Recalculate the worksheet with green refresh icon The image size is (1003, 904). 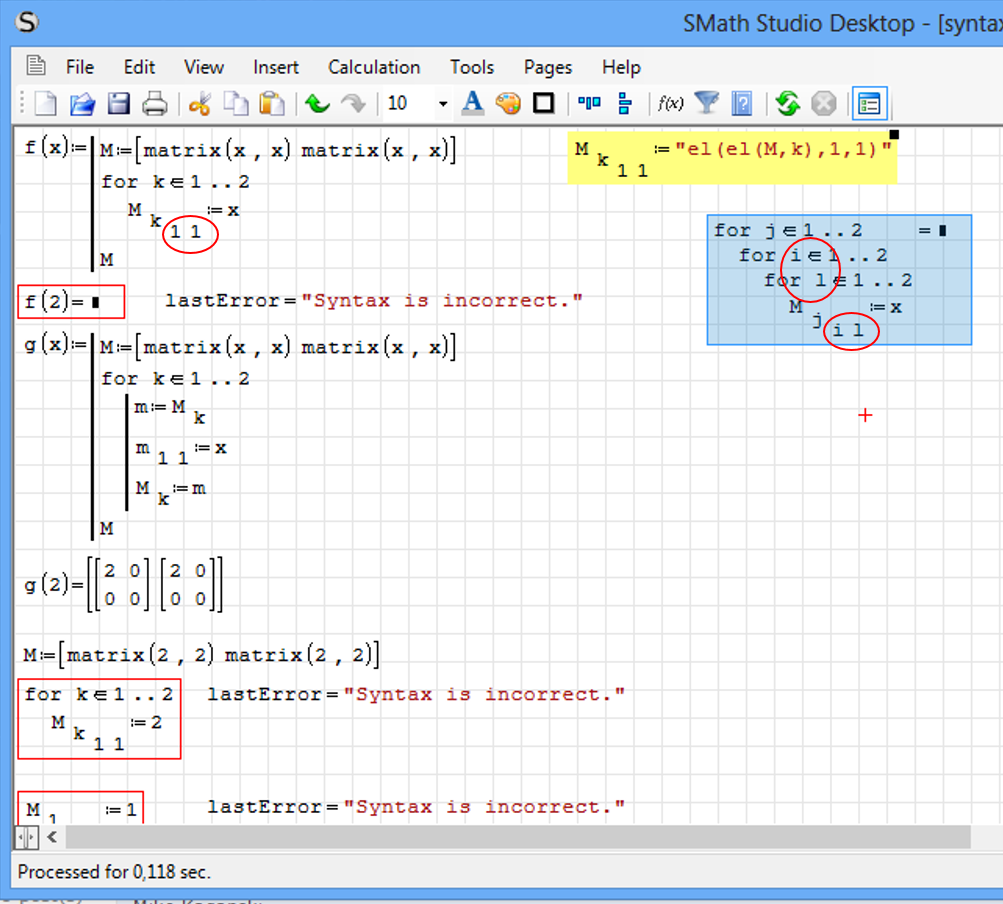788,103
